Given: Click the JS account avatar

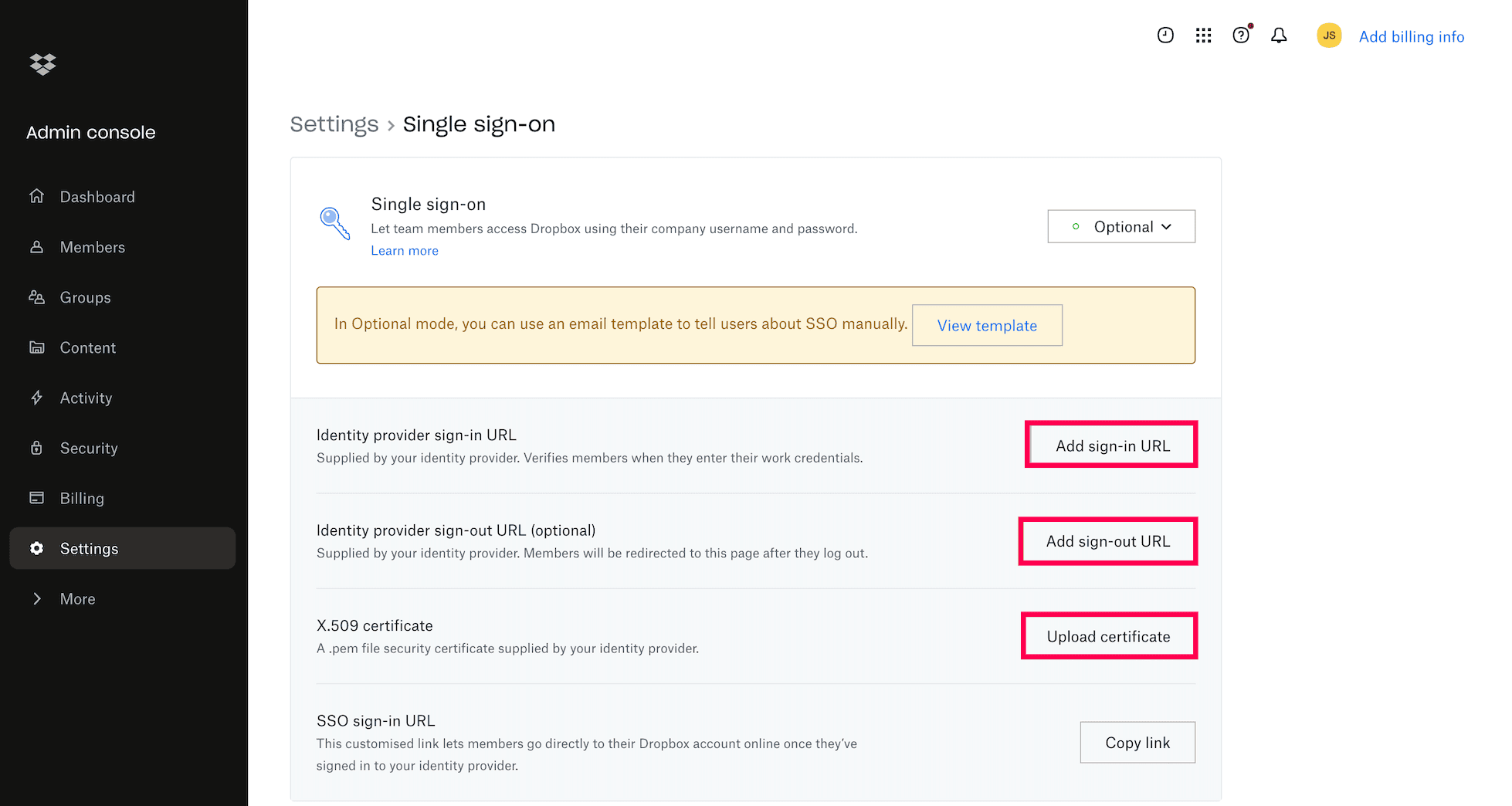Looking at the screenshot, I should click(1329, 35).
